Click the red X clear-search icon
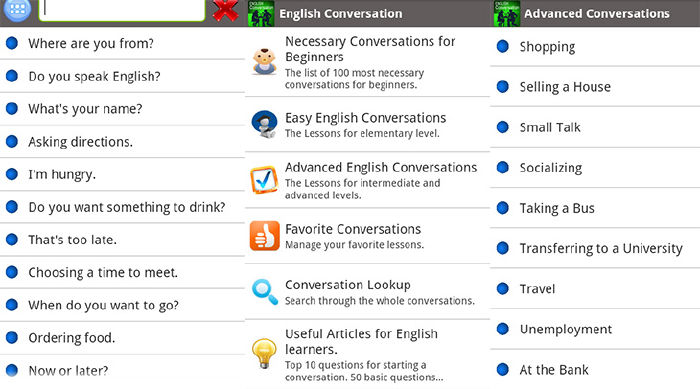This screenshot has height=389, width=700. coord(225,11)
